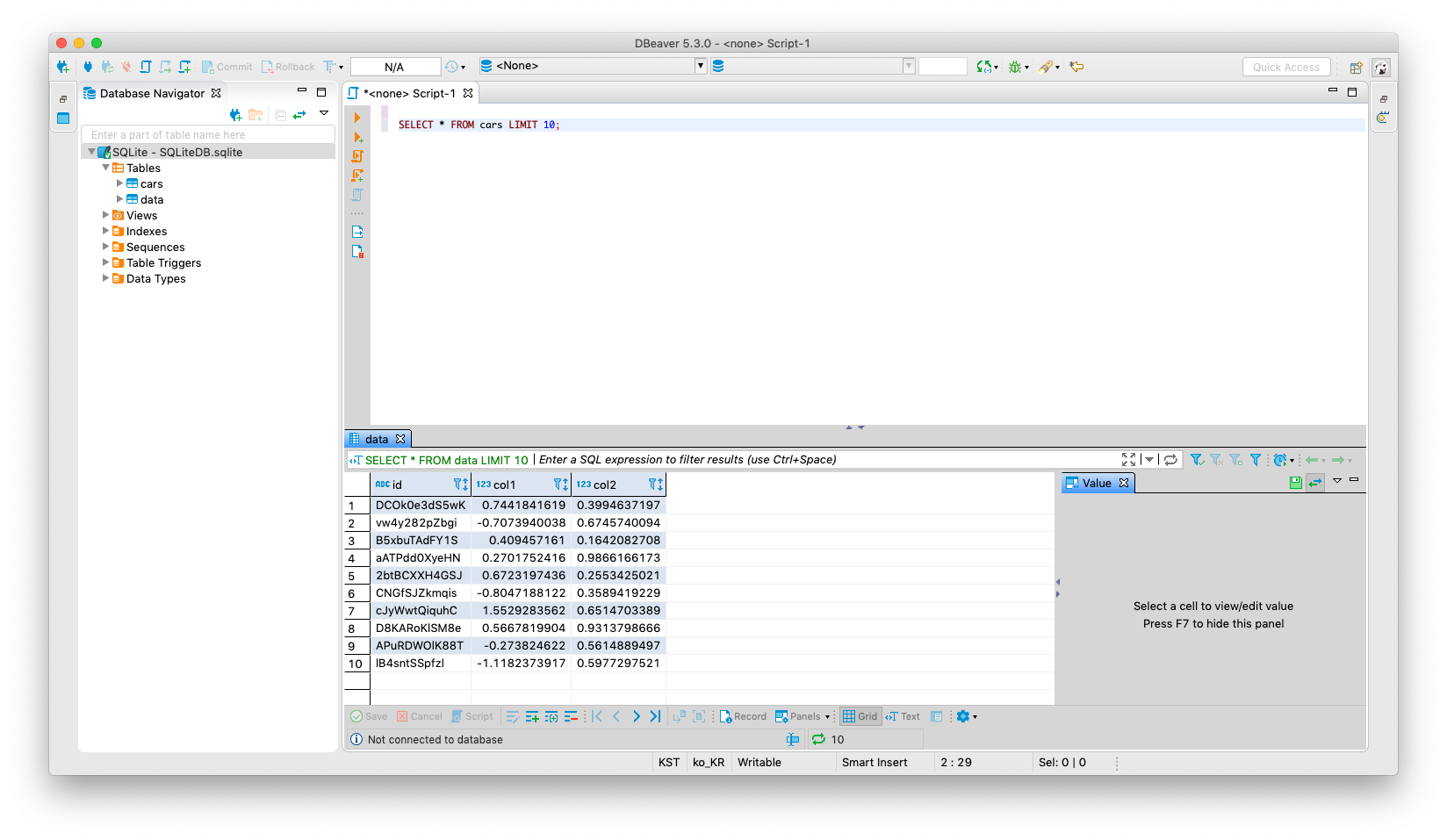Viewport: 1447px width, 840px height.
Task: Click the maximize results panel icon
Action: click(x=1129, y=459)
